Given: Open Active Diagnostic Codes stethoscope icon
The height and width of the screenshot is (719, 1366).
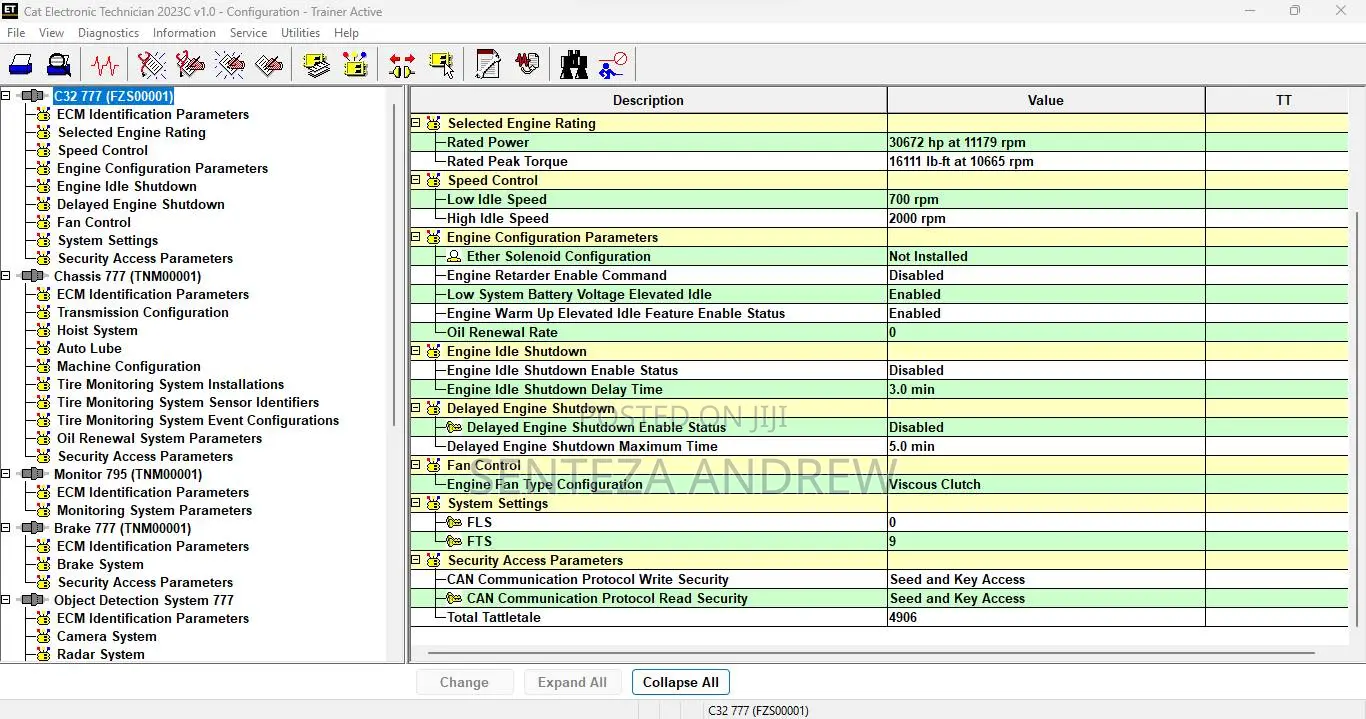Looking at the screenshot, I should pos(152,65).
